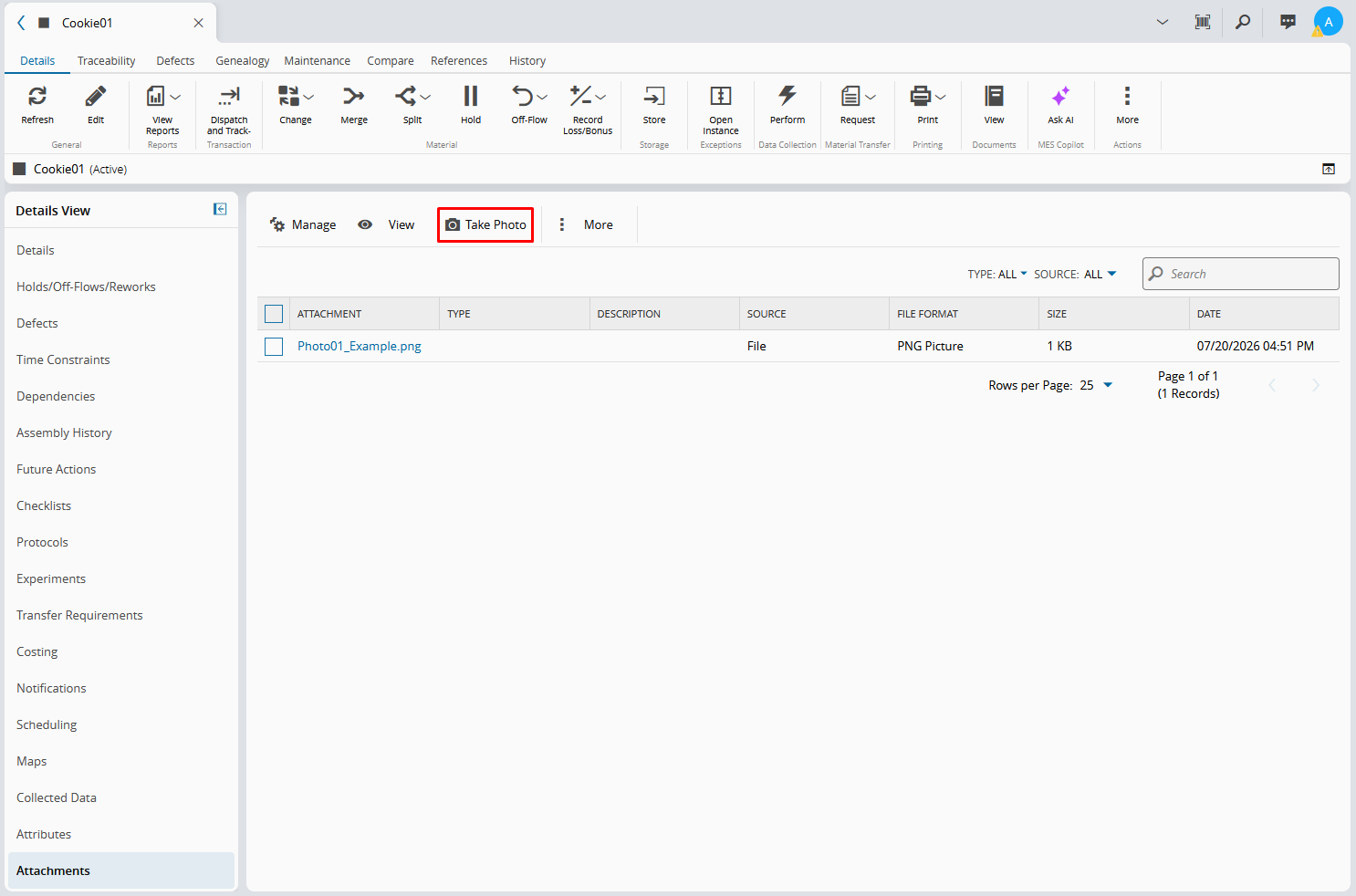Click the Take Photo button
The image size is (1356, 896).
pos(485,224)
